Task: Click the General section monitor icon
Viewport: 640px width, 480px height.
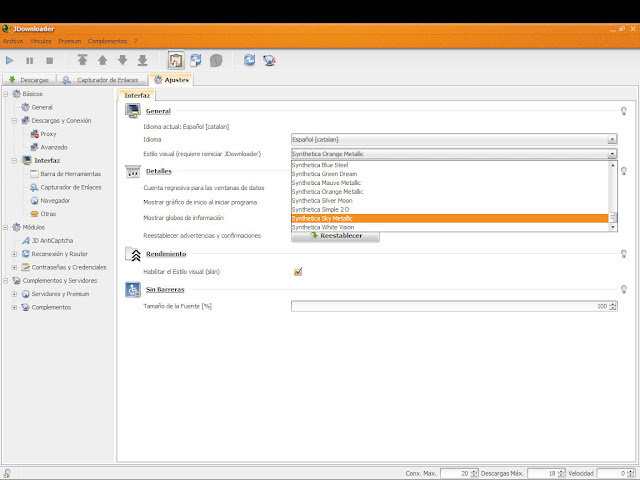Action: tap(133, 111)
